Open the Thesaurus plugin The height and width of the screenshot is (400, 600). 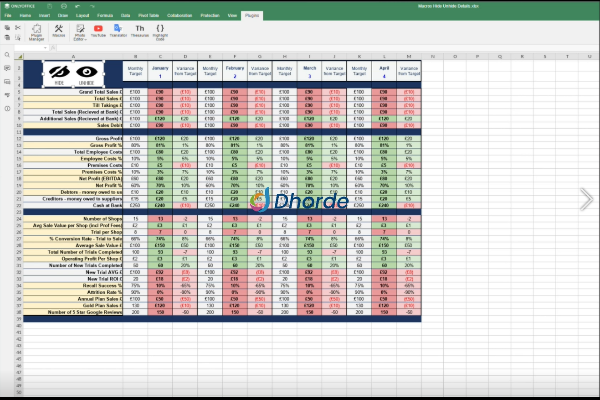(x=142, y=32)
